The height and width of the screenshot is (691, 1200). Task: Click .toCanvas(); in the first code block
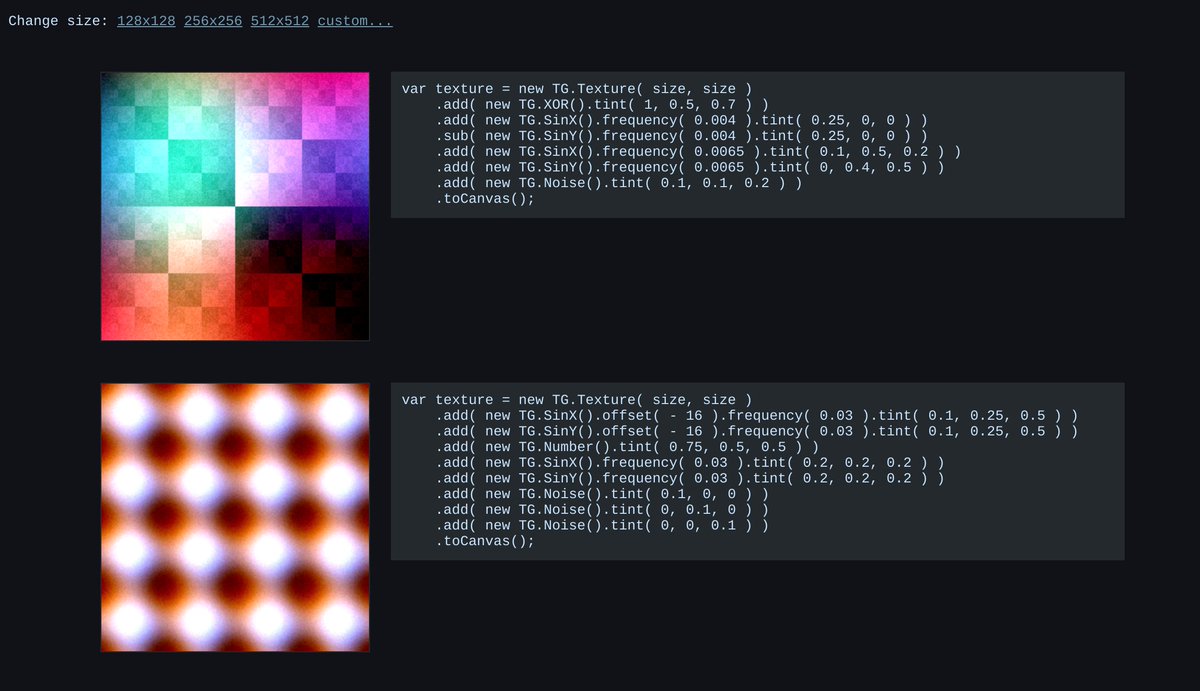(485, 199)
